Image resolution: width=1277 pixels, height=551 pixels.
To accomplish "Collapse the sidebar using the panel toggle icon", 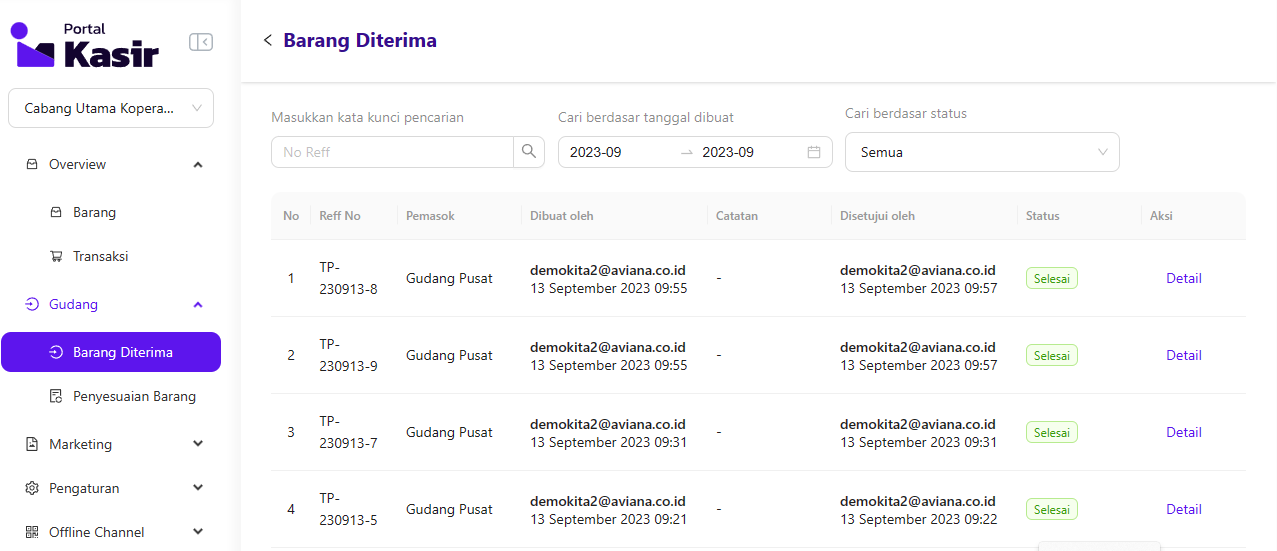I will 201,42.
